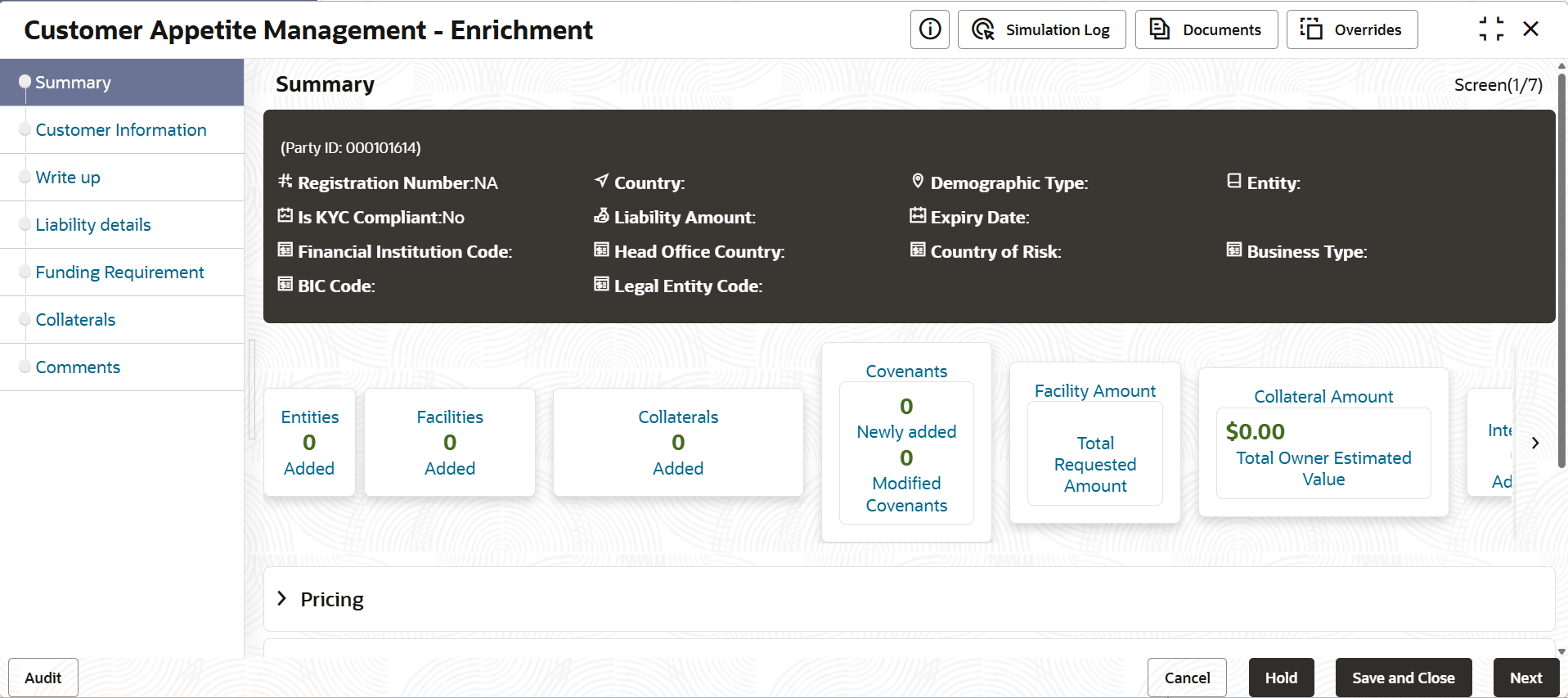Click the Modified Covenants text
1568x698 pixels.
906,494
